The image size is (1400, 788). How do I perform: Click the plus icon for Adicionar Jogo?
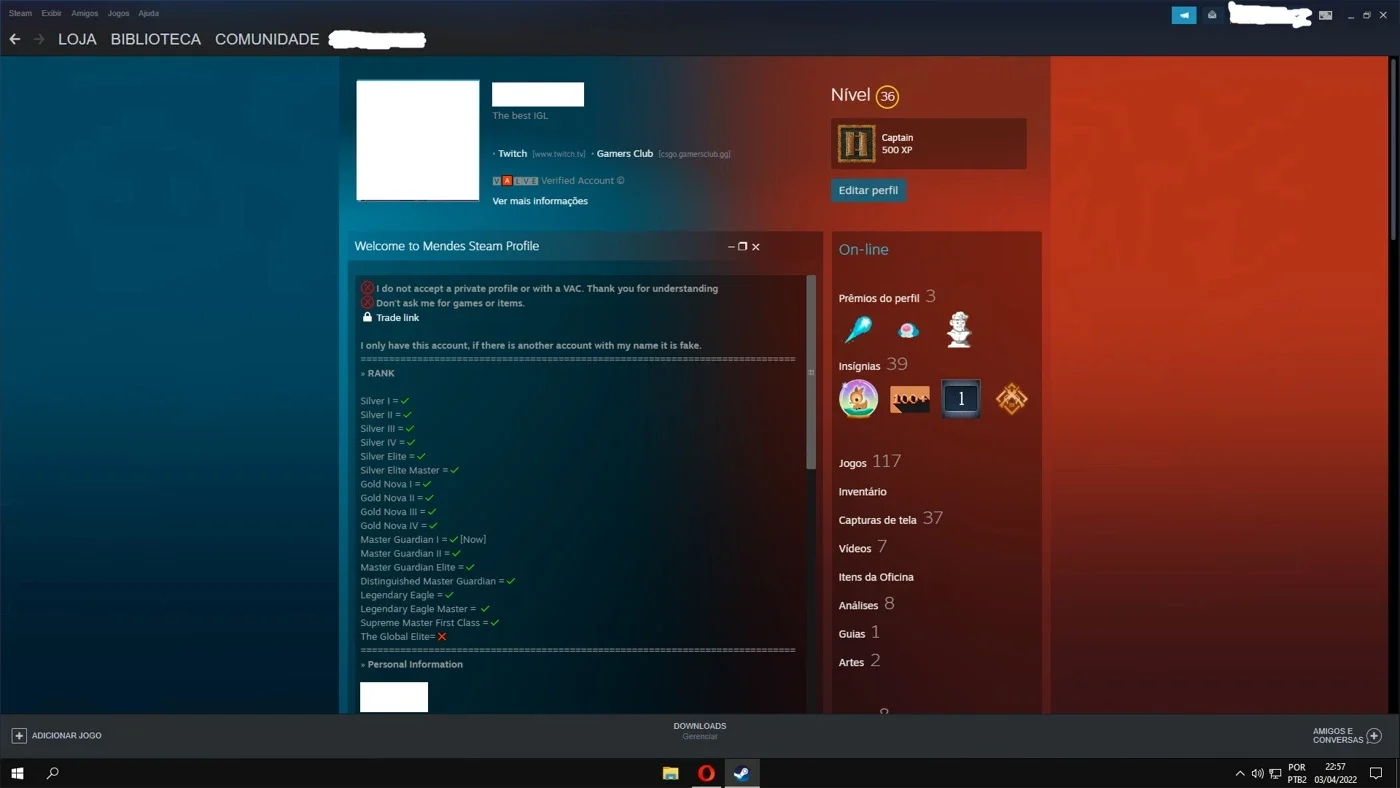click(x=19, y=735)
